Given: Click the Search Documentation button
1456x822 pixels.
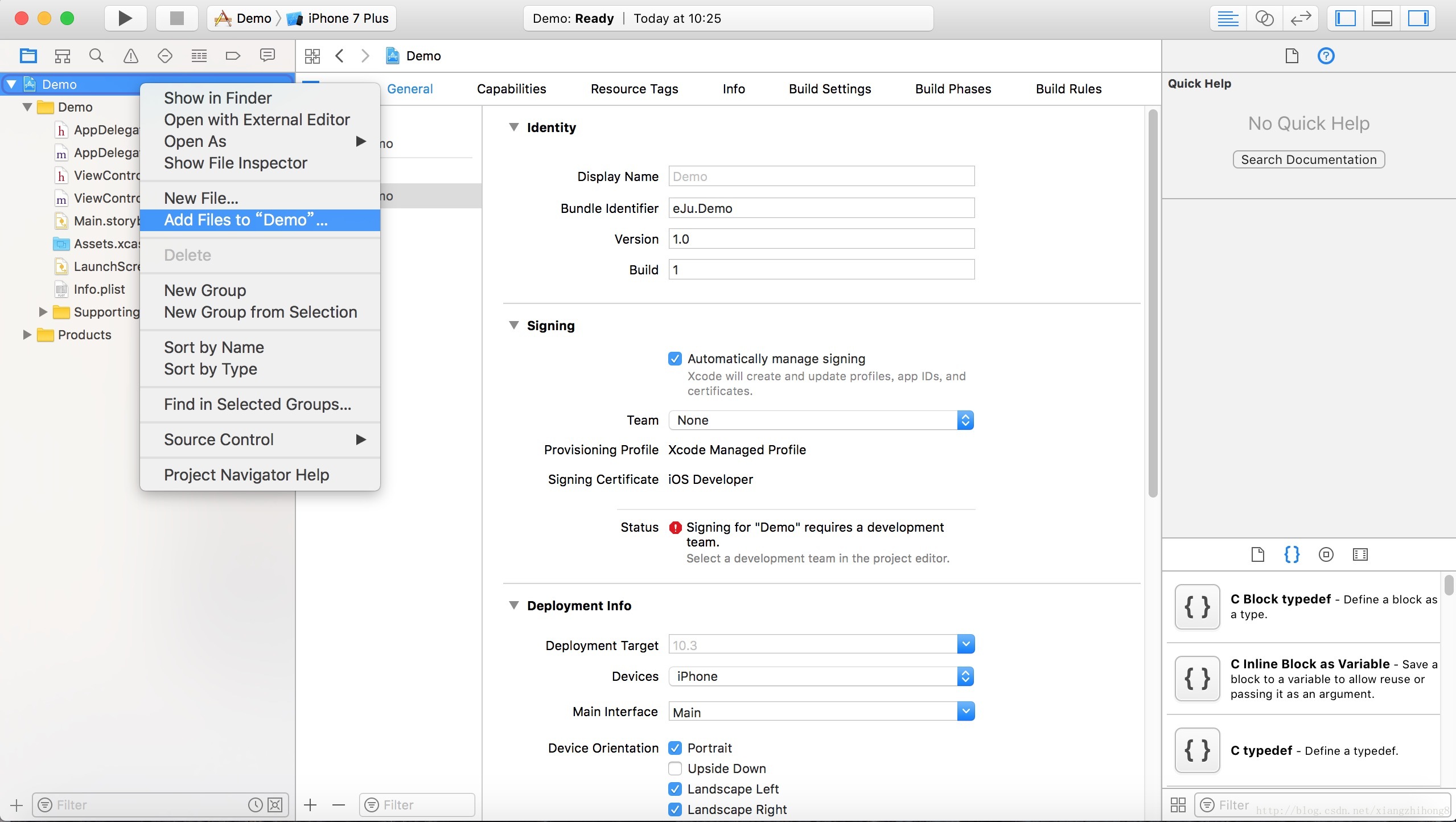Looking at the screenshot, I should pyautogui.click(x=1309, y=159).
